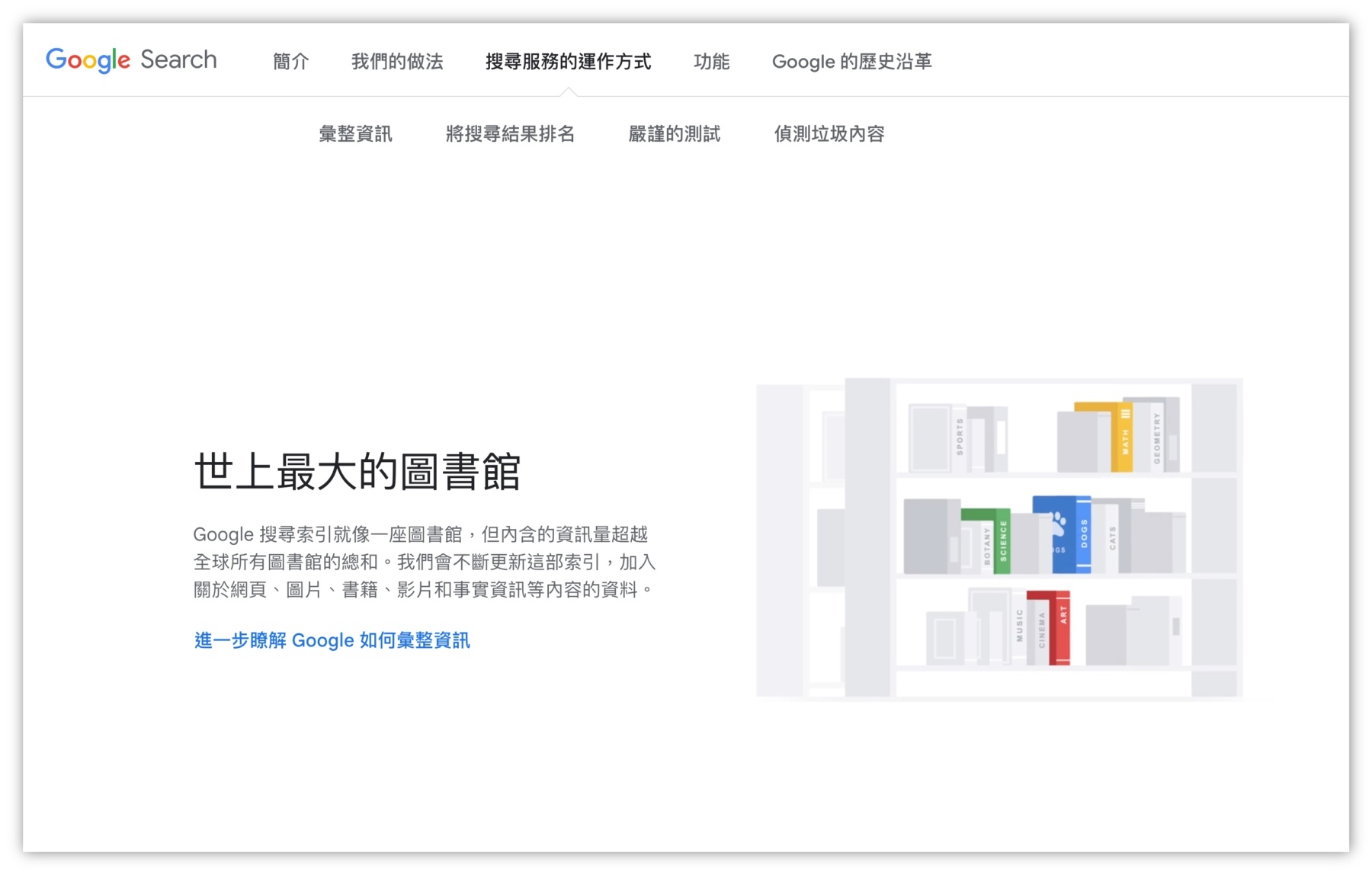1372x875 pixels.
Task: Open the 偵測垃圾內容 section
Action: coord(831,134)
